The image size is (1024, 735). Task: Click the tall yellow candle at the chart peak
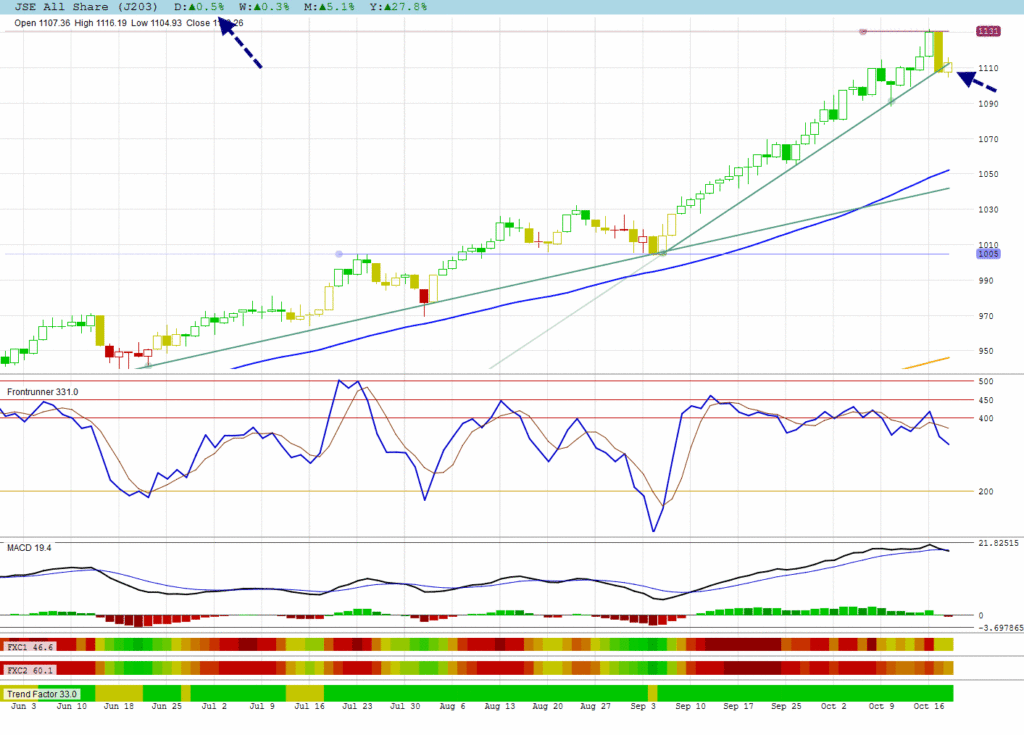[939, 52]
